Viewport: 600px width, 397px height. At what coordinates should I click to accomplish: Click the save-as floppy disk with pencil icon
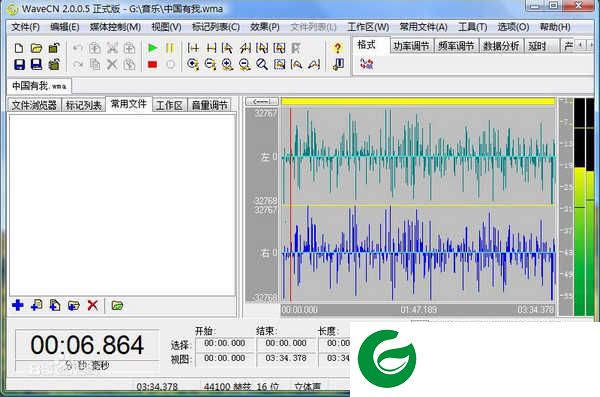[36, 64]
